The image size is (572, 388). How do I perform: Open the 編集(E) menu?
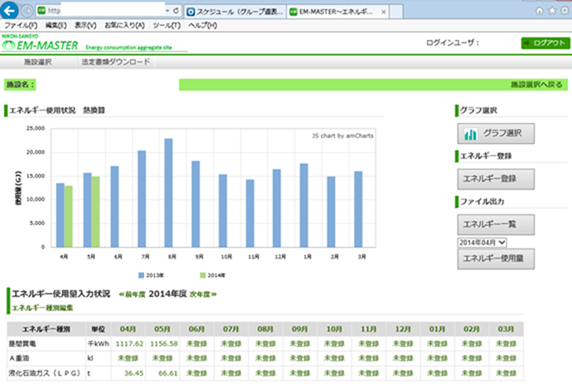[x=56, y=26]
